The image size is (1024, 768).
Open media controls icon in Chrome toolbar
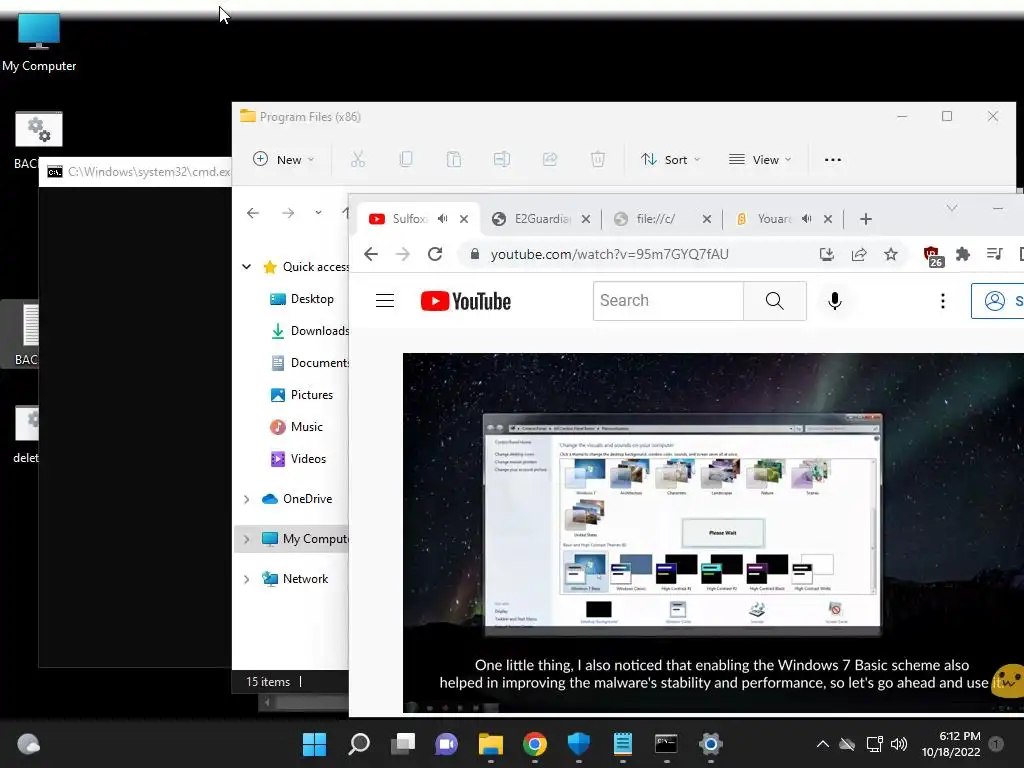pyautogui.click(x=995, y=254)
